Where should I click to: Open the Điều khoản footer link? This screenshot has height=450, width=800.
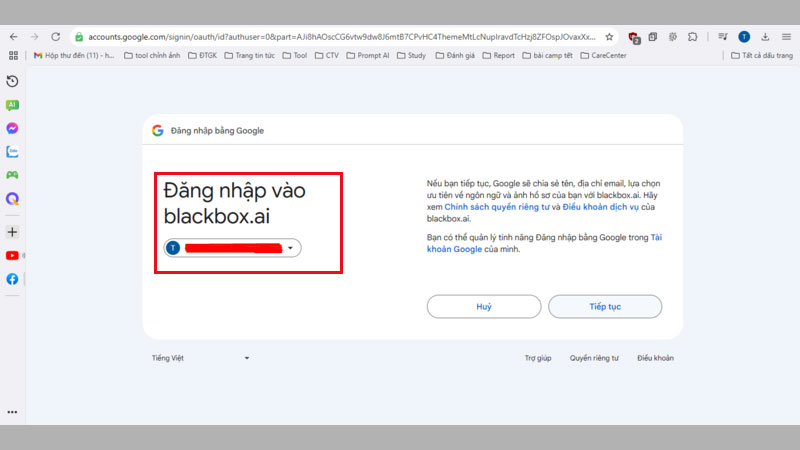[x=655, y=358]
